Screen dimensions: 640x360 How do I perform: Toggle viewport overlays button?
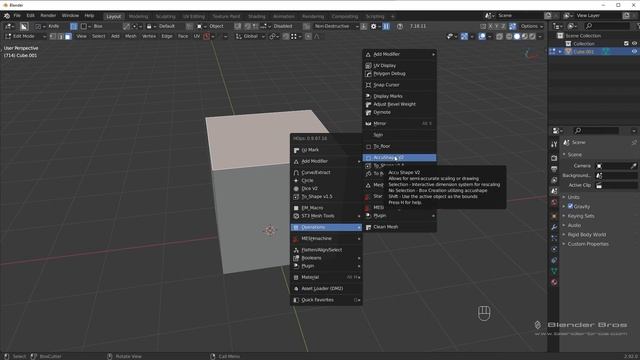(482, 36)
